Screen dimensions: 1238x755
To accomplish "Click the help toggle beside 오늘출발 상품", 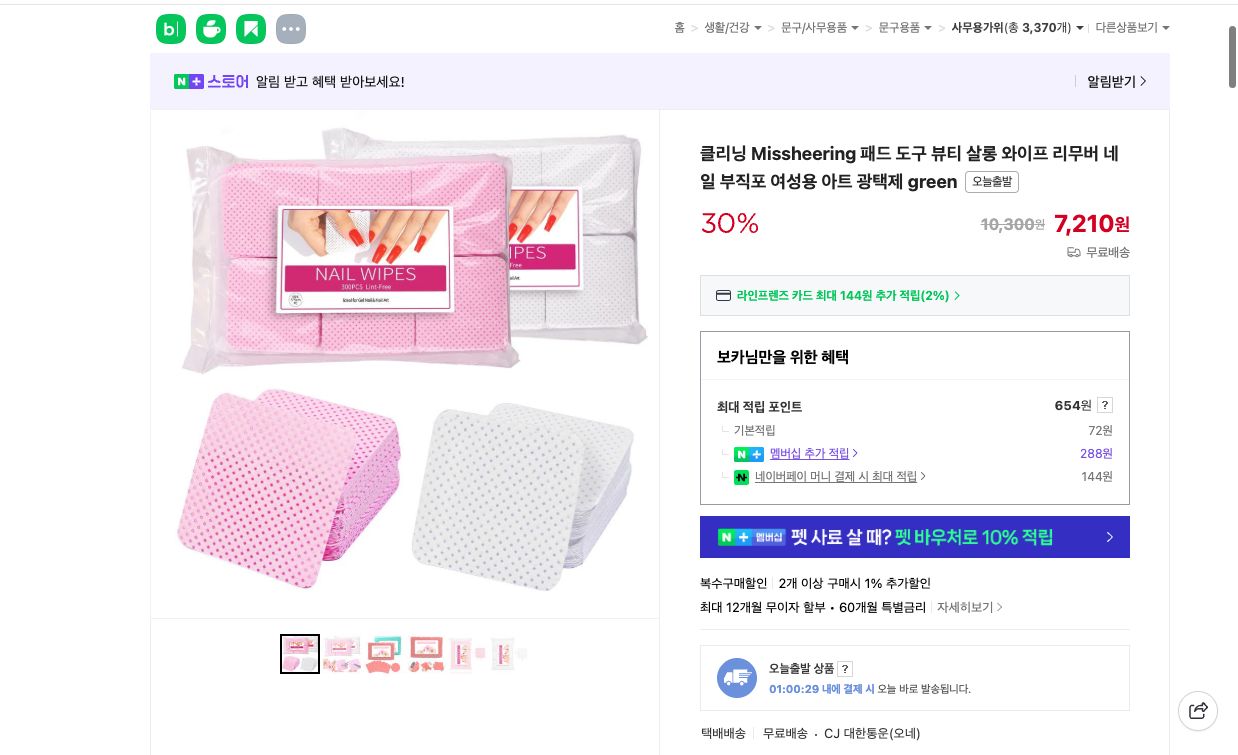I will pos(845,669).
